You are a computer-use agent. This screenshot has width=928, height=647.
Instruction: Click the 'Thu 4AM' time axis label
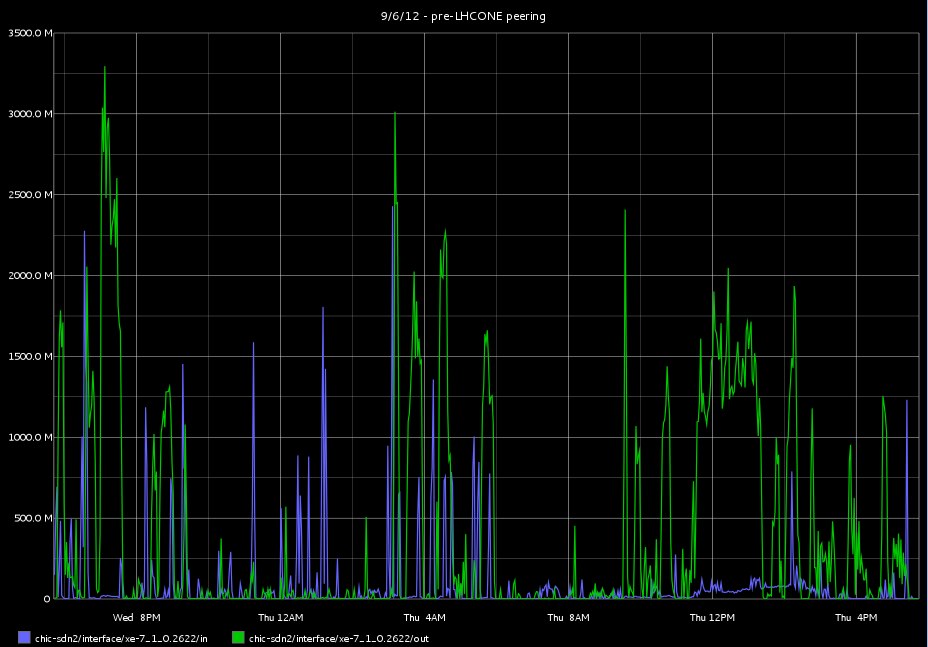pyautogui.click(x=424, y=617)
